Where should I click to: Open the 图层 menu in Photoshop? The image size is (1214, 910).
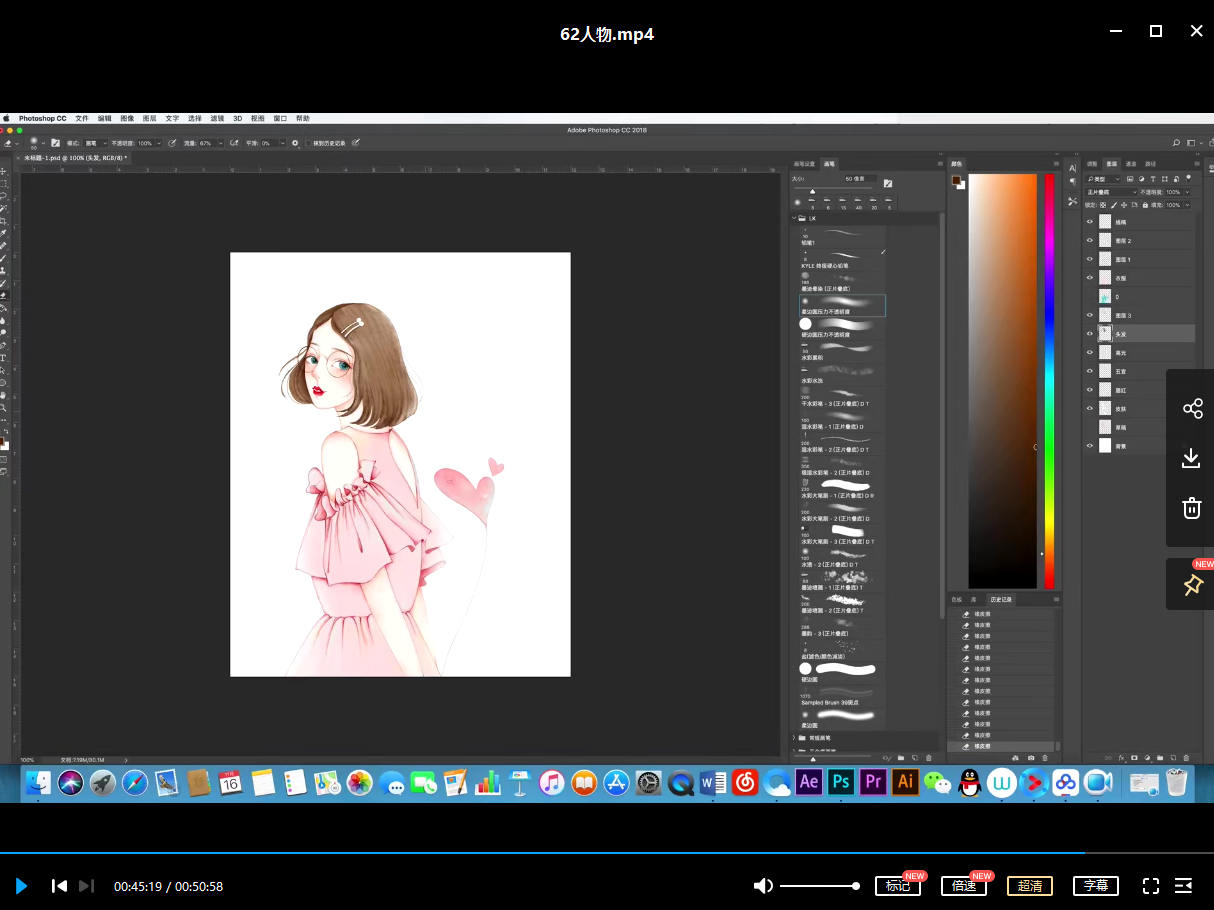pyautogui.click(x=150, y=118)
